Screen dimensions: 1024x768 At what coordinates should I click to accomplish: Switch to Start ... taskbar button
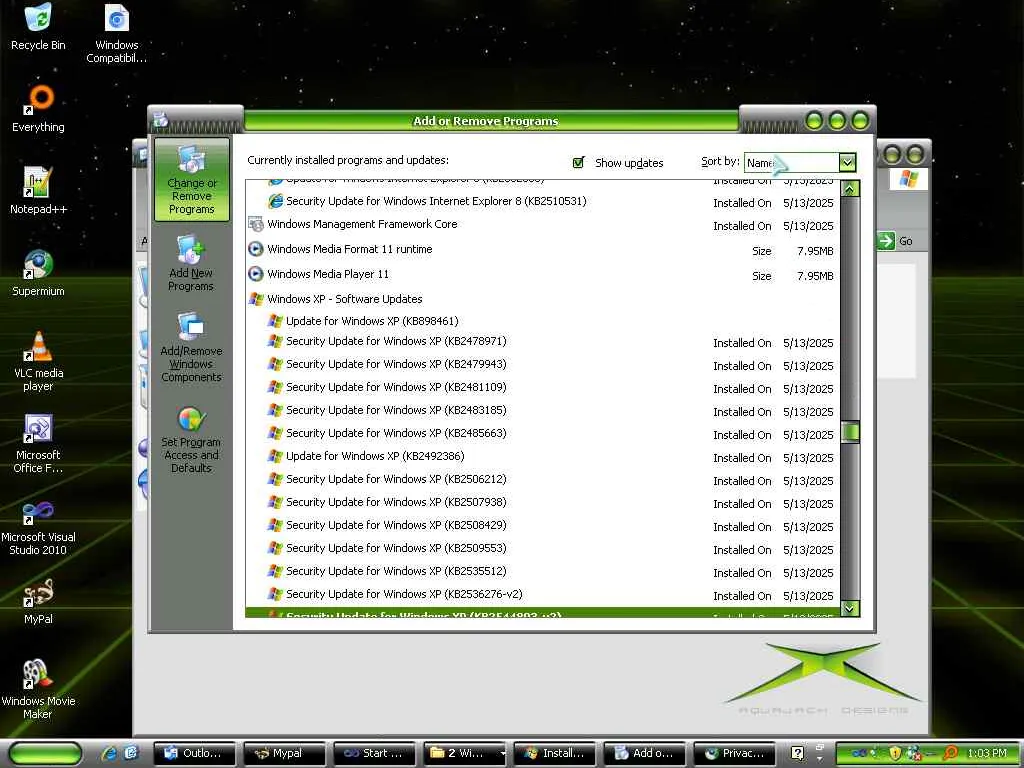point(374,753)
